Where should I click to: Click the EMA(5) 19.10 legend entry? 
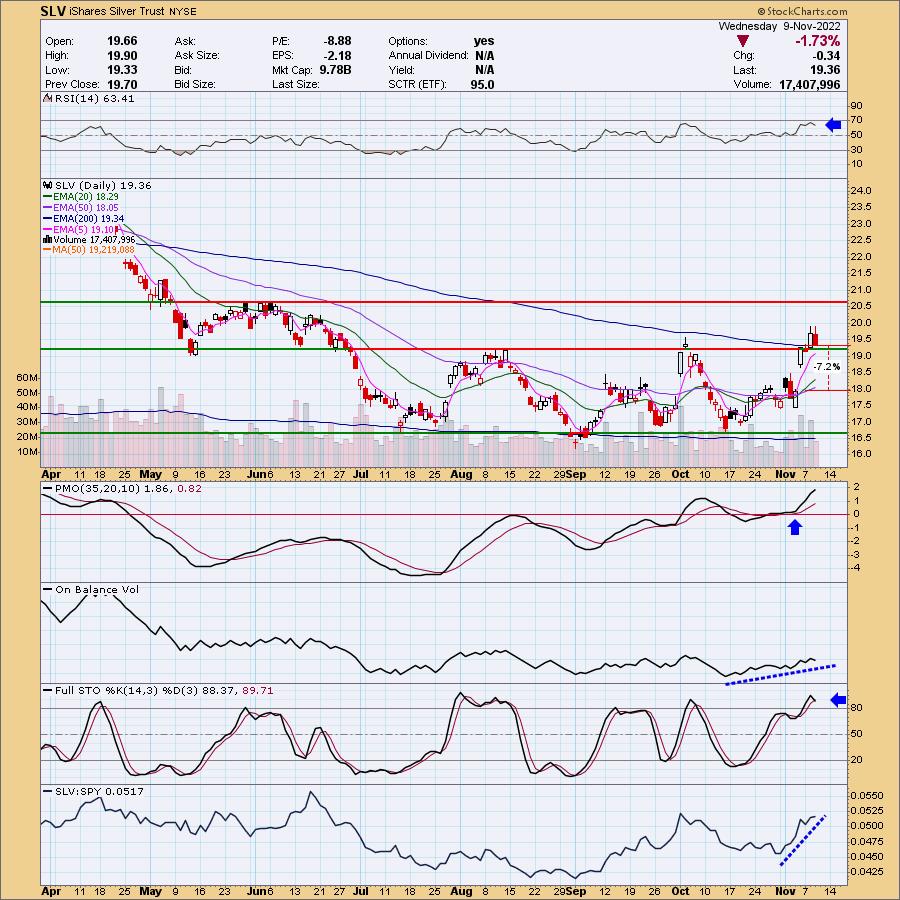[x=84, y=230]
